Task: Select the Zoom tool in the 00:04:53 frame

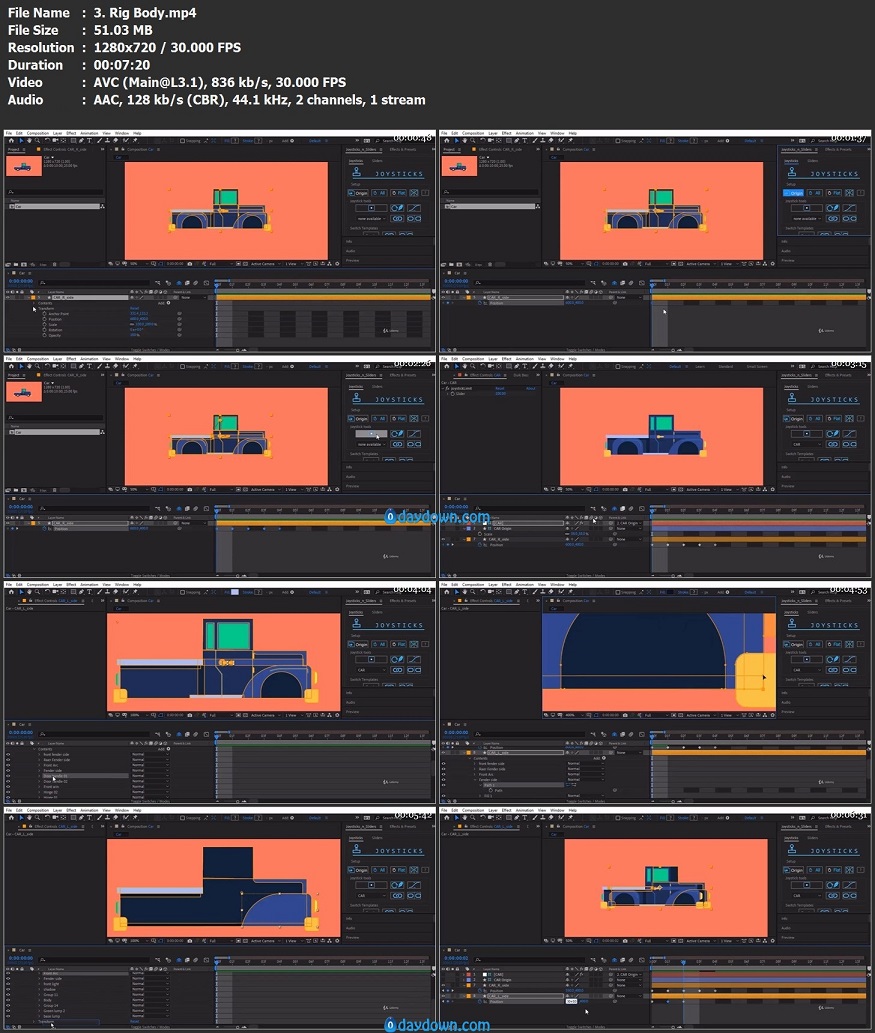Action: tap(472, 592)
